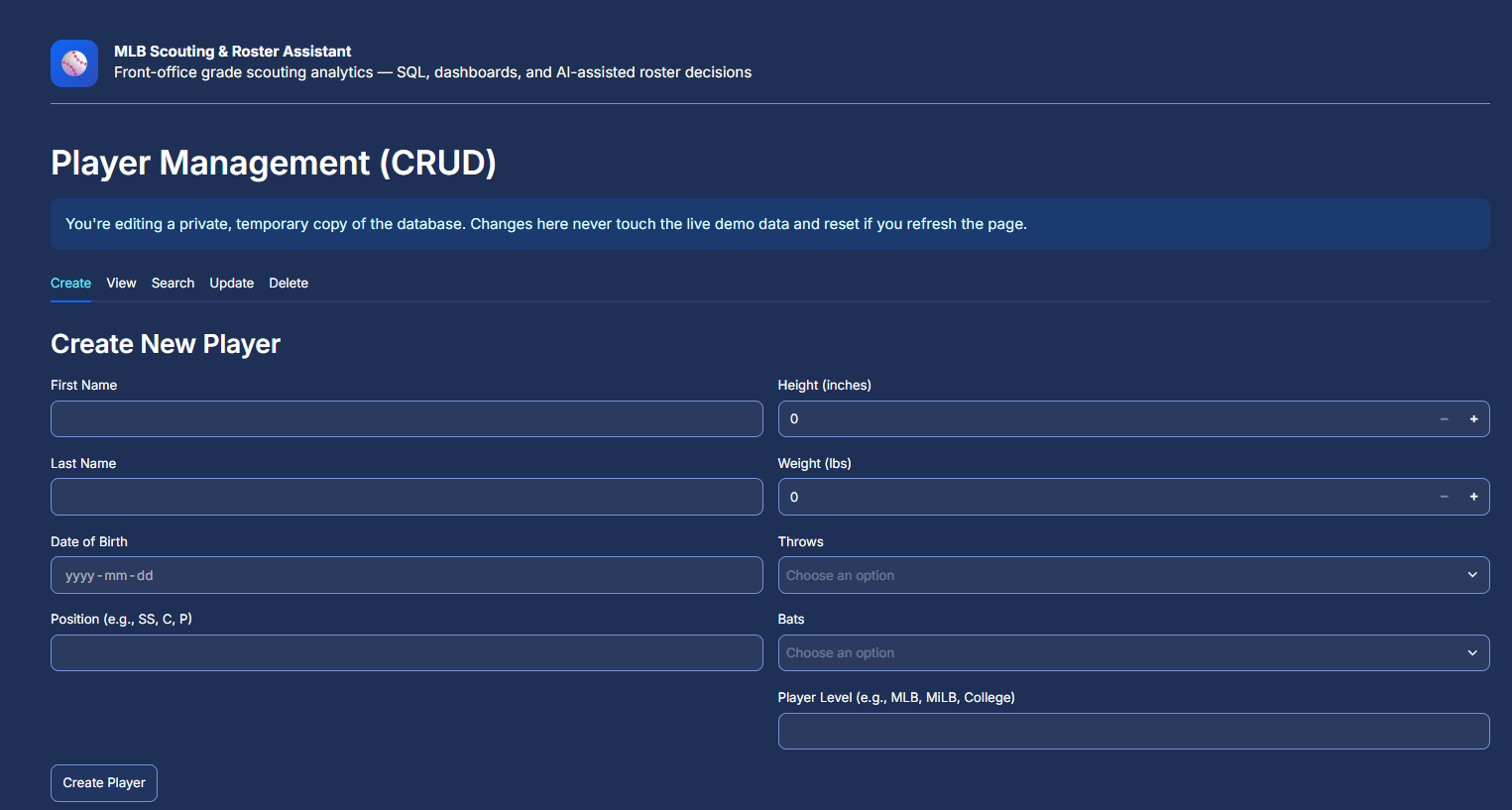The height and width of the screenshot is (810, 1512).
Task: Increase Height with the plus stepper
Action: pyautogui.click(x=1473, y=419)
